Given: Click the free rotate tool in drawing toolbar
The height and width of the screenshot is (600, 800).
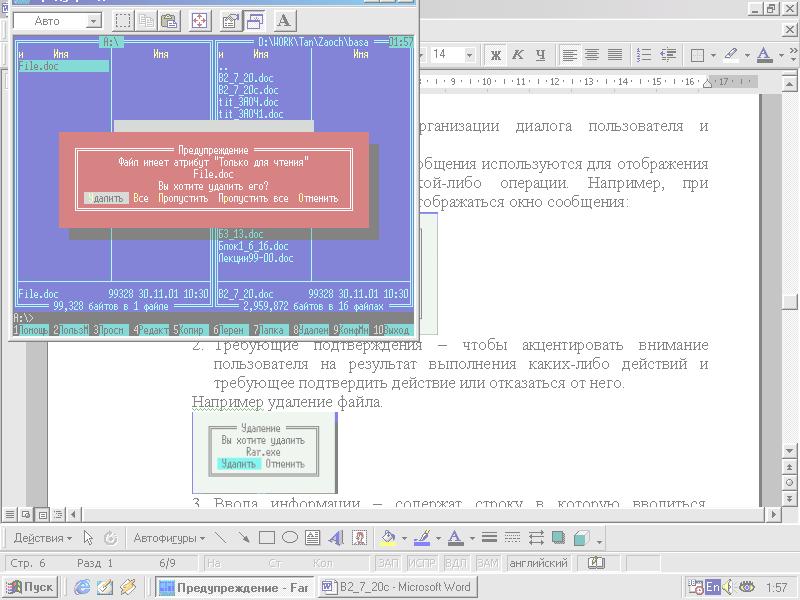Looking at the screenshot, I should (x=111, y=538).
